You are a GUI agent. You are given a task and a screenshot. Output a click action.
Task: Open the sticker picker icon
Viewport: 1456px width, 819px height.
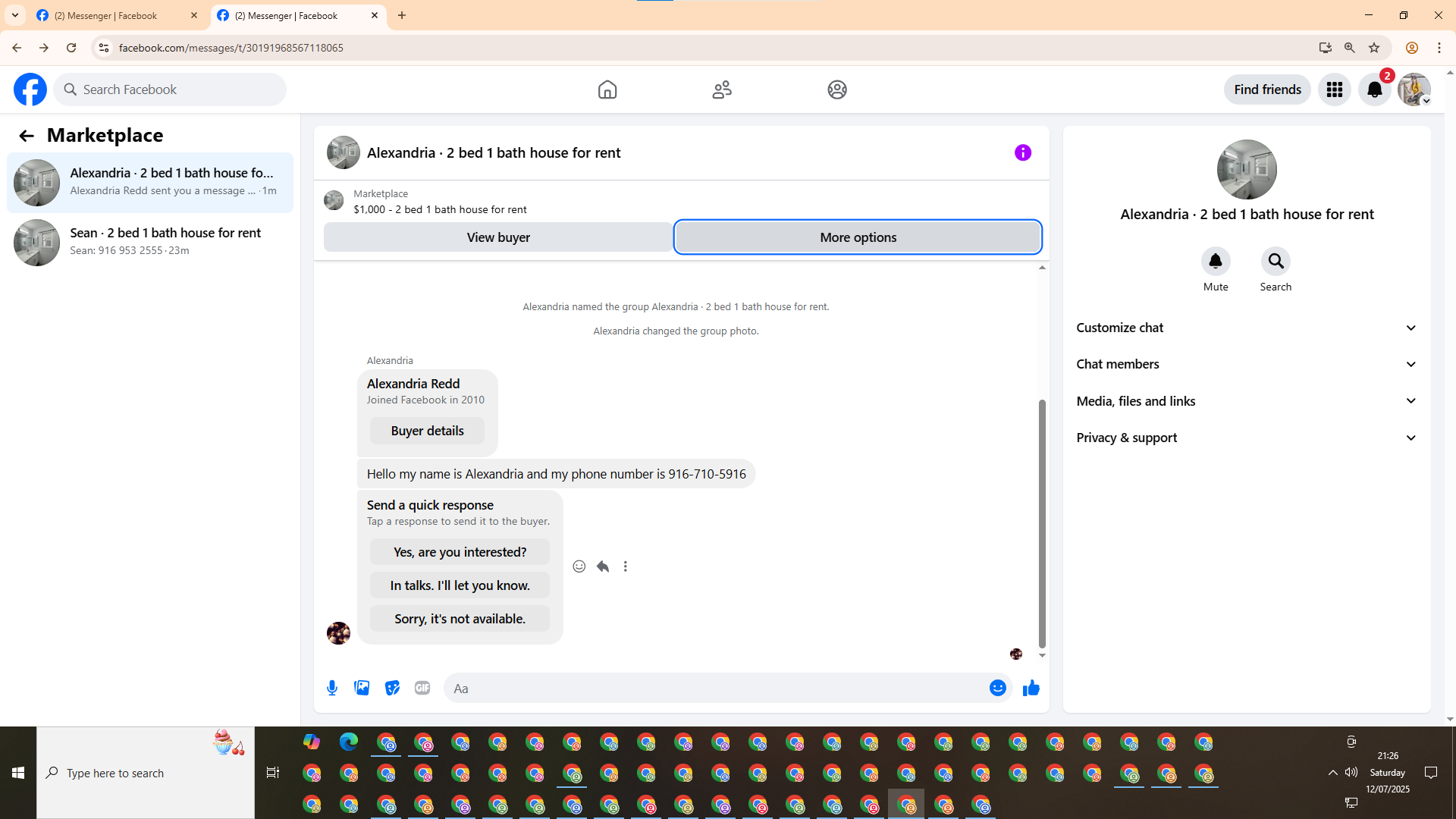point(392,688)
